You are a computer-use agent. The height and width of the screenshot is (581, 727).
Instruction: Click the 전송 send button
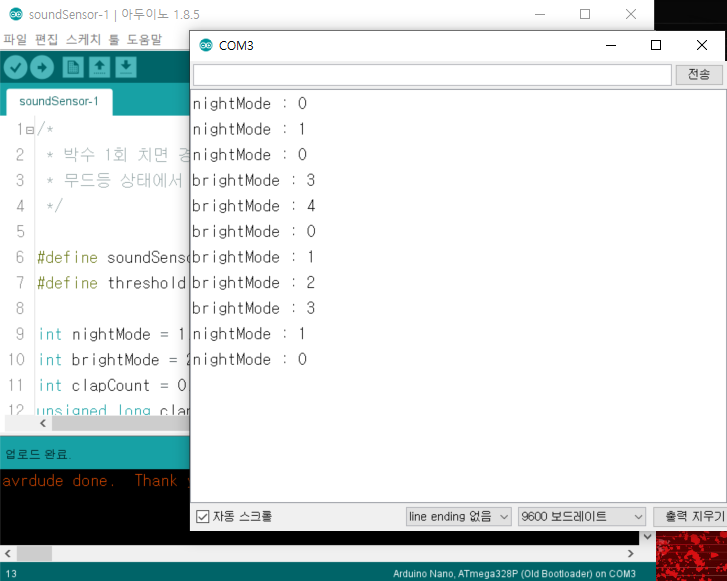click(x=699, y=75)
